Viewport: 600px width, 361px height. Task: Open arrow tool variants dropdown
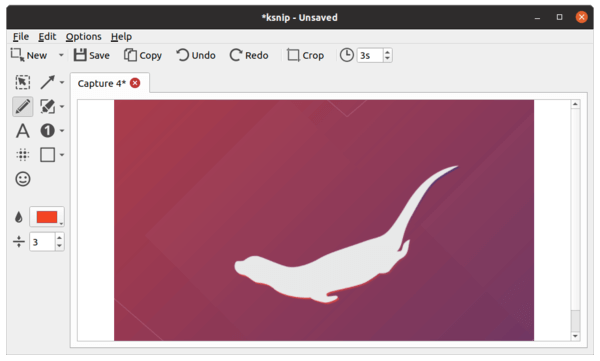pos(62,82)
